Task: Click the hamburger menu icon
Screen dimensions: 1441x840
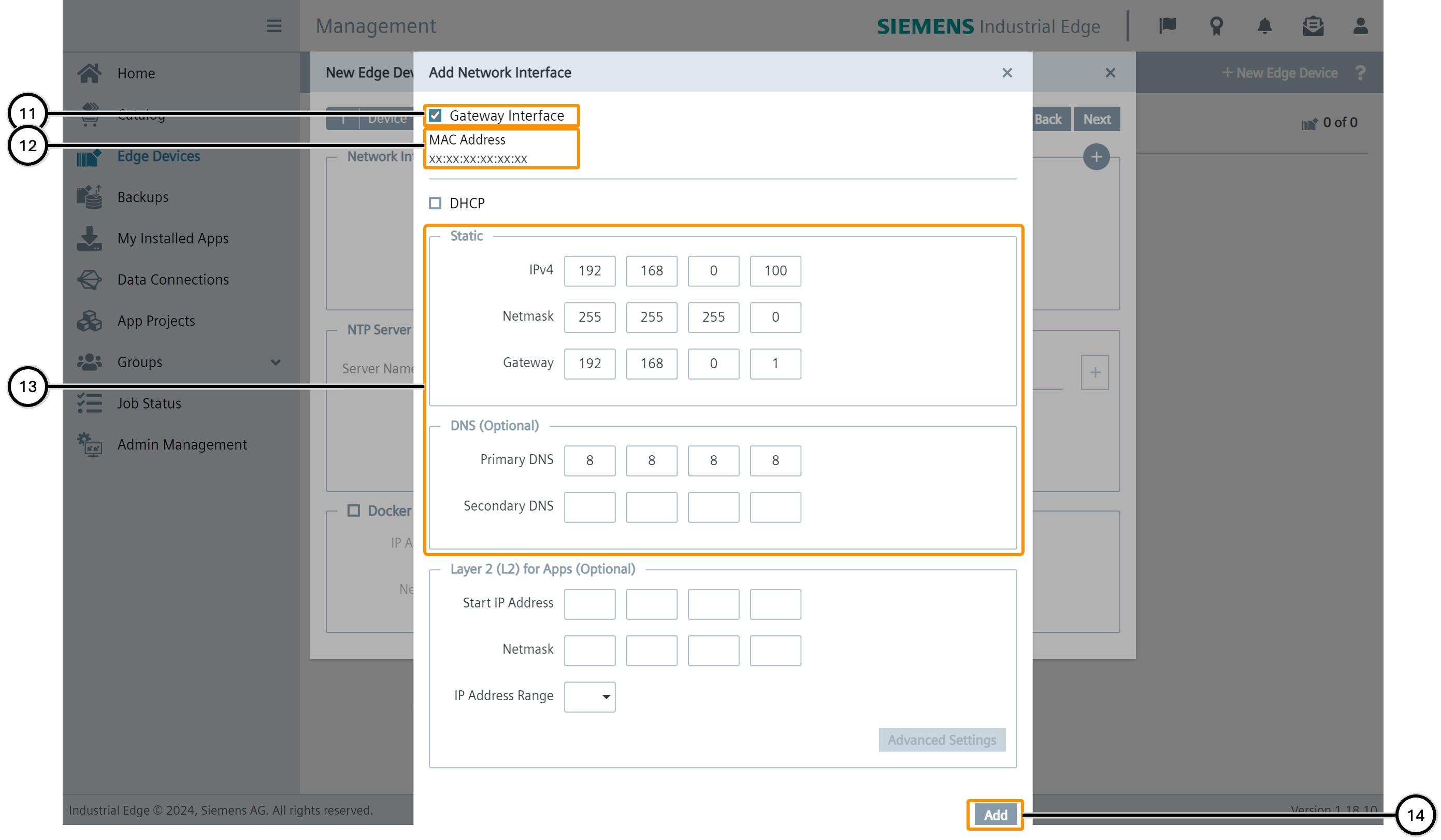Action: click(274, 26)
